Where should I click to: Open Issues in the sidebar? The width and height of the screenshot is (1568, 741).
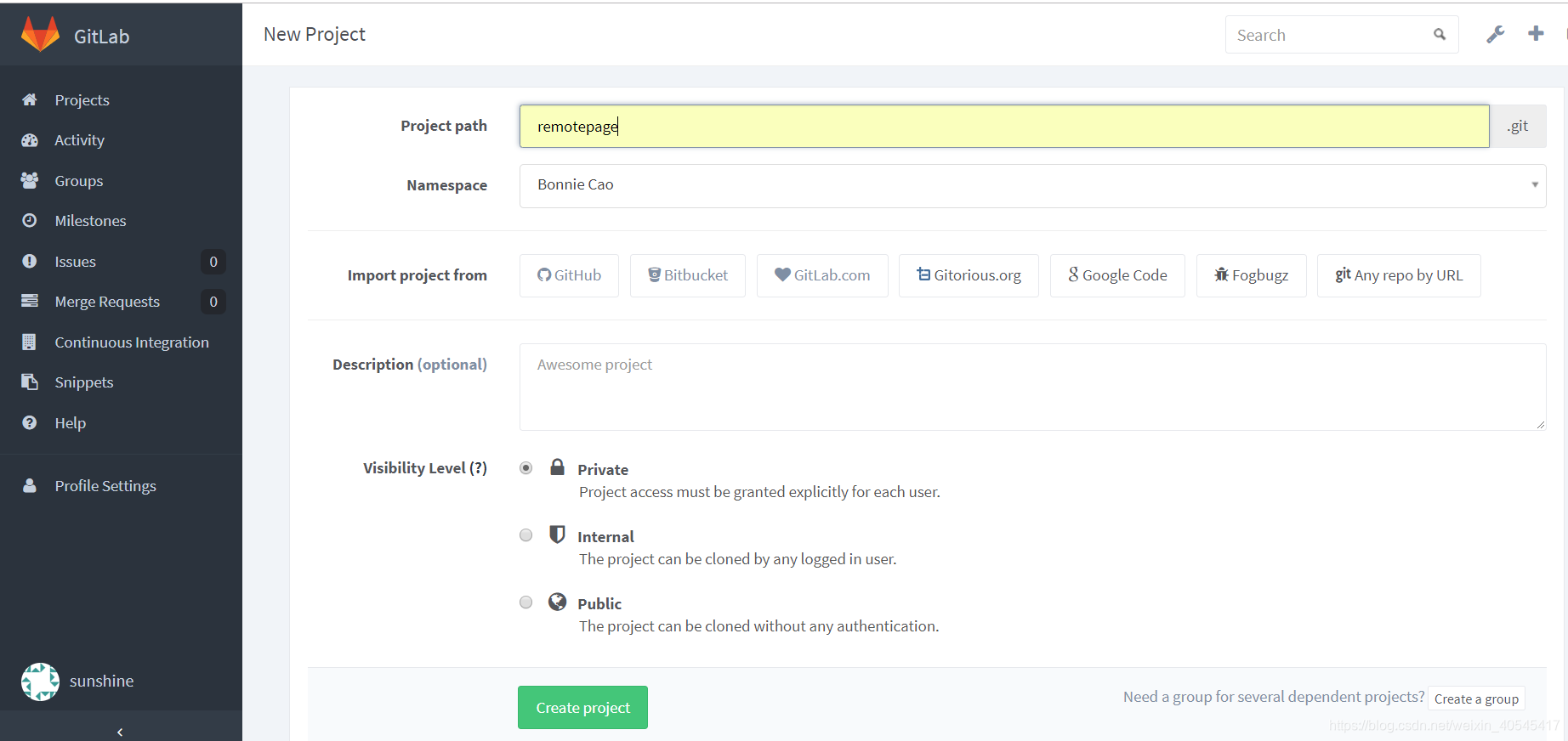click(75, 262)
